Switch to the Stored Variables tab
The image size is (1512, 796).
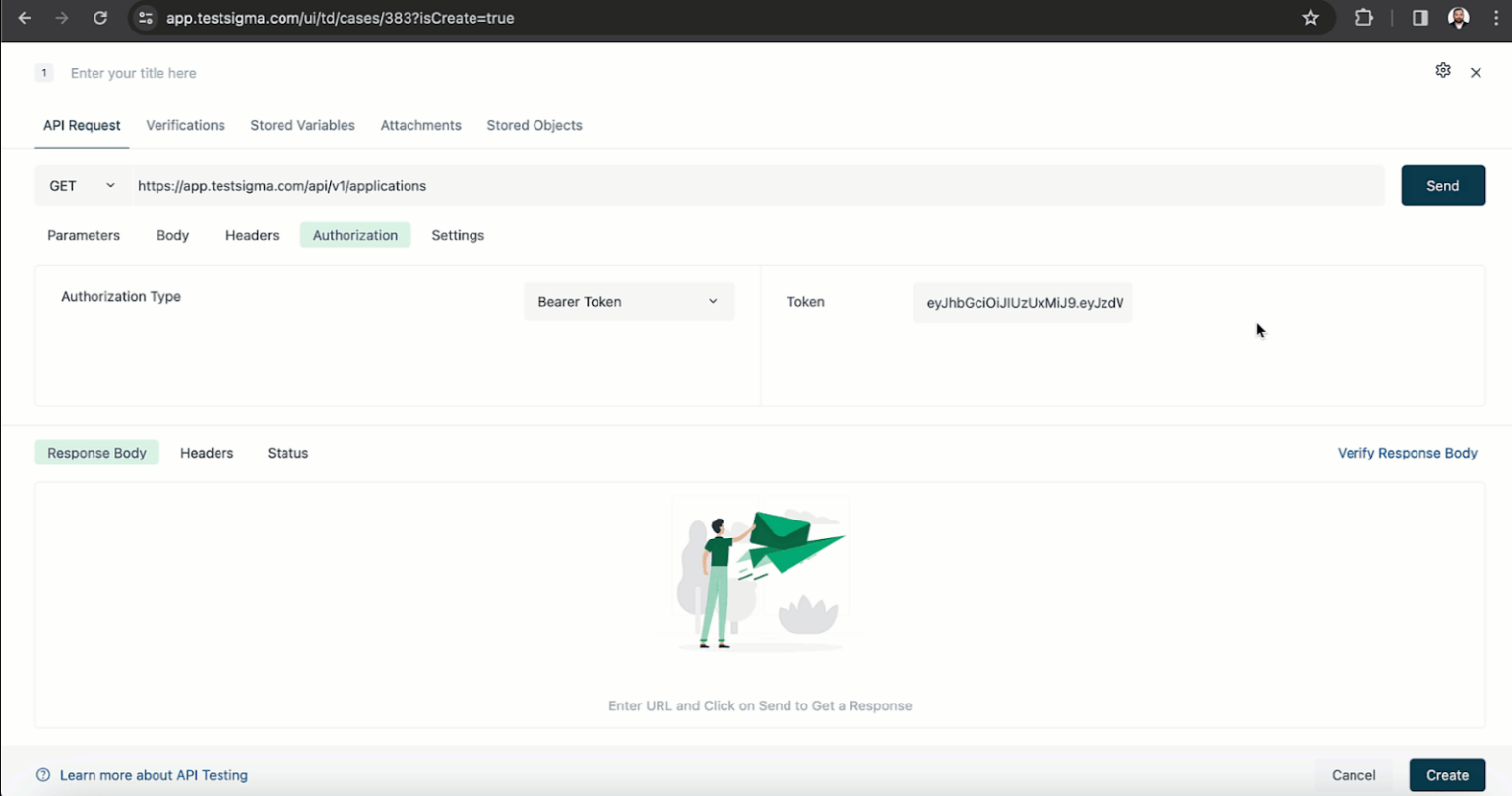pyautogui.click(x=302, y=125)
